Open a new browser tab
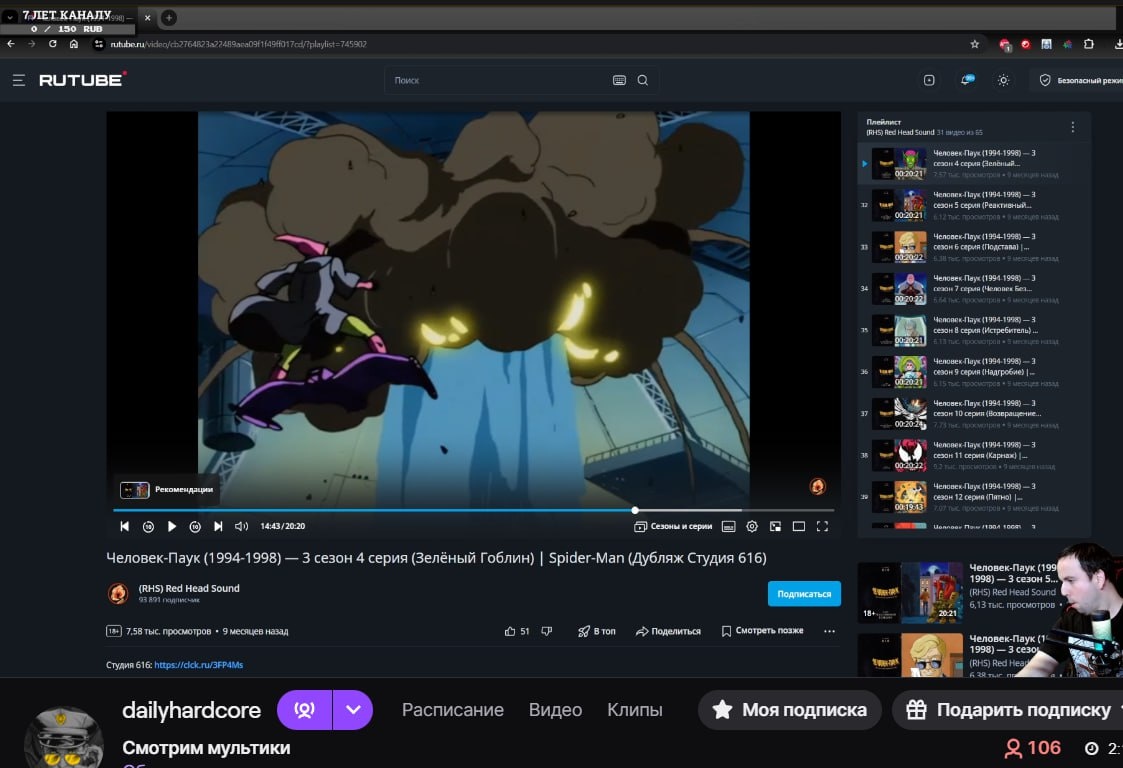The width and height of the screenshot is (1123, 768). [169, 17]
